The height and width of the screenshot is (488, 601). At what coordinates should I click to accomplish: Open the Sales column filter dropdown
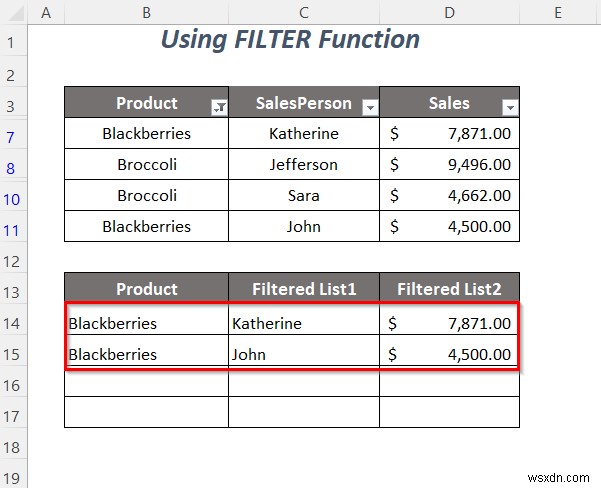coord(510,107)
